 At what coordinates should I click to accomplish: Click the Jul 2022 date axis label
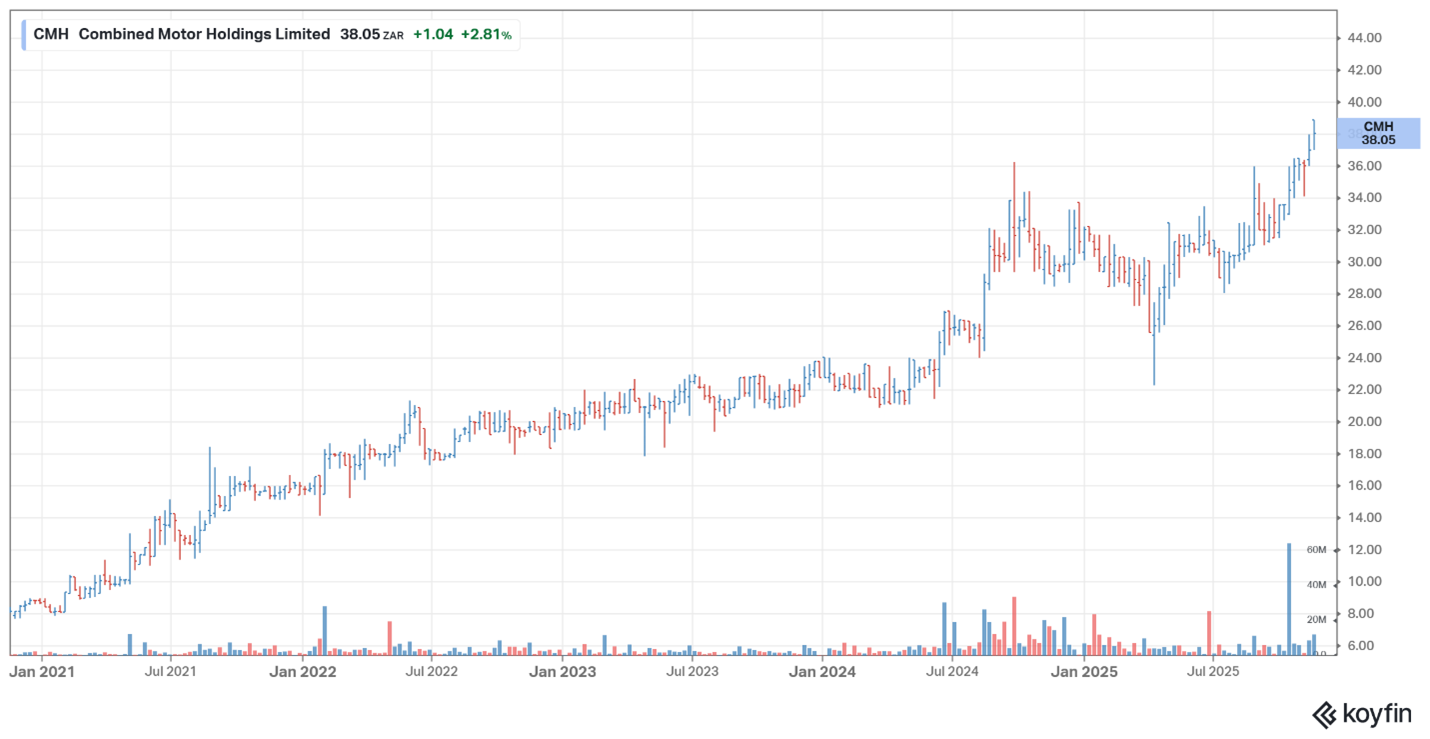(x=431, y=671)
